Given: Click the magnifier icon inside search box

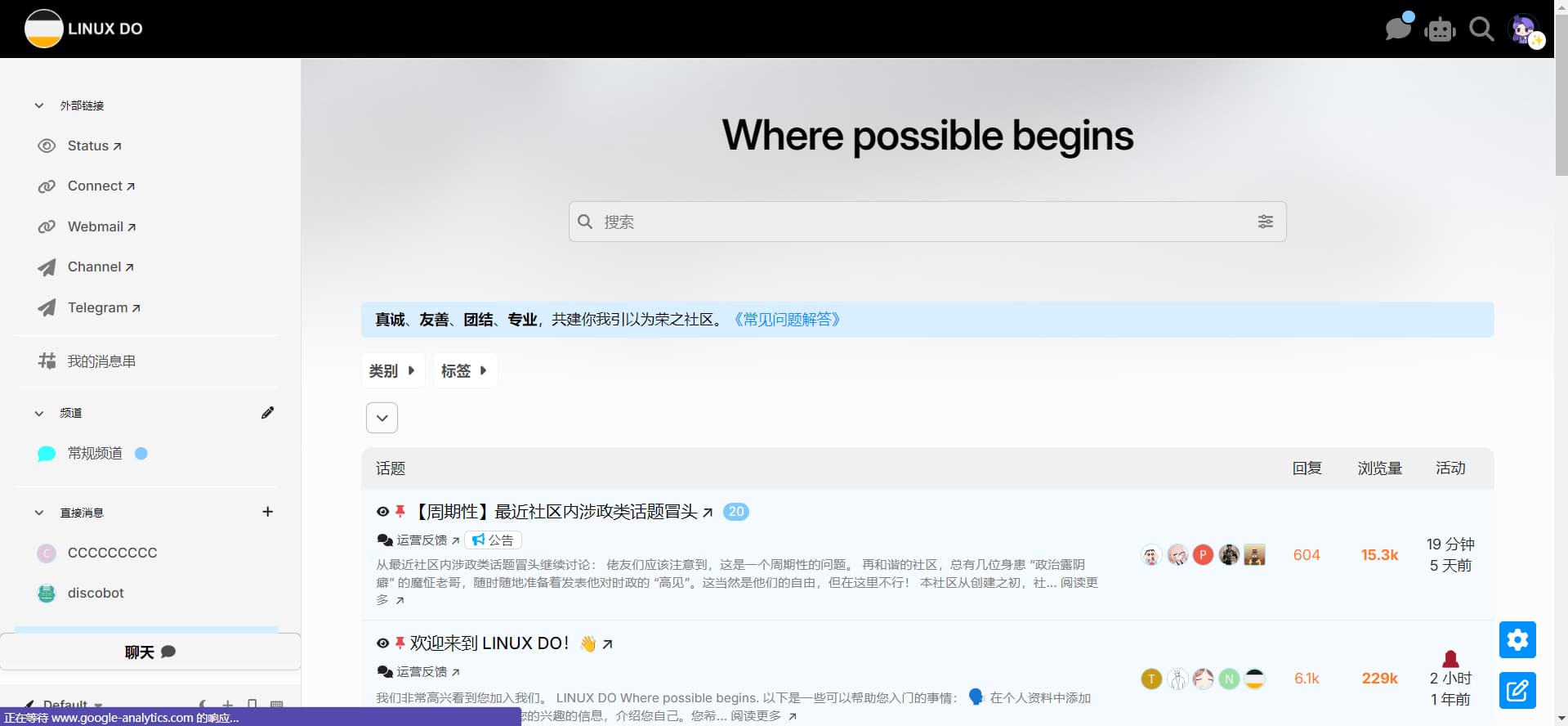Looking at the screenshot, I should pyautogui.click(x=585, y=222).
